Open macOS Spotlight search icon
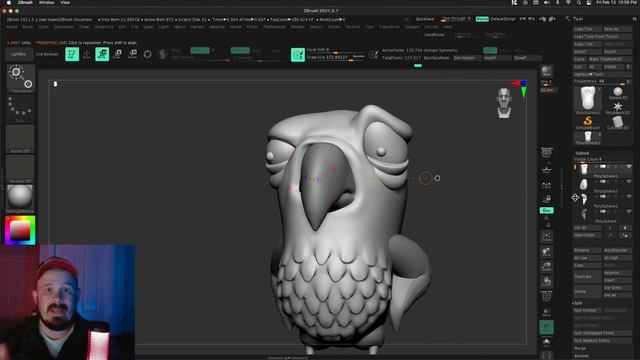 pyautogui.click(x=579, y=3)
